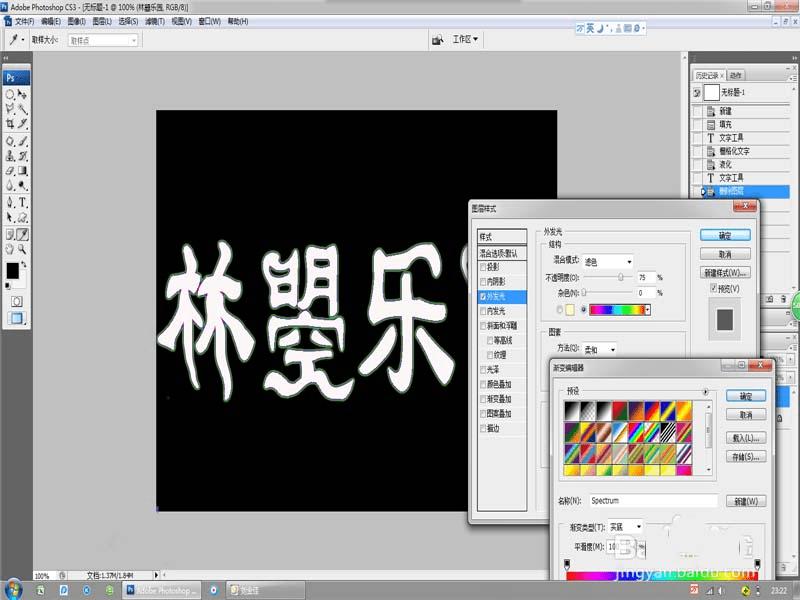Select the Clone Stamp tool
The width and height of the screenshot is (800, 600).
(10, 156)
